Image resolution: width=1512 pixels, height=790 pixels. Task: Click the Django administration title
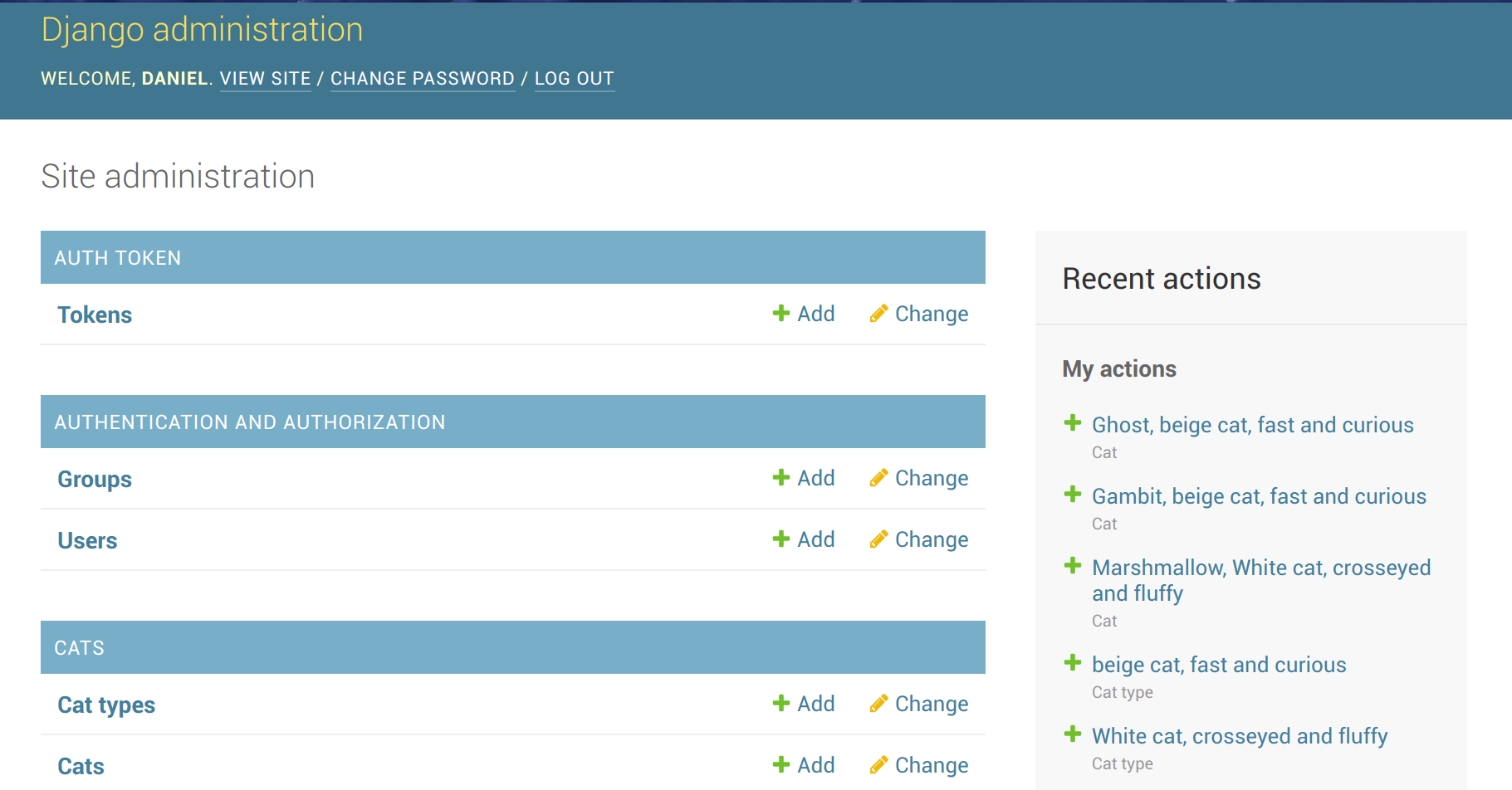[x=202, y=30]
